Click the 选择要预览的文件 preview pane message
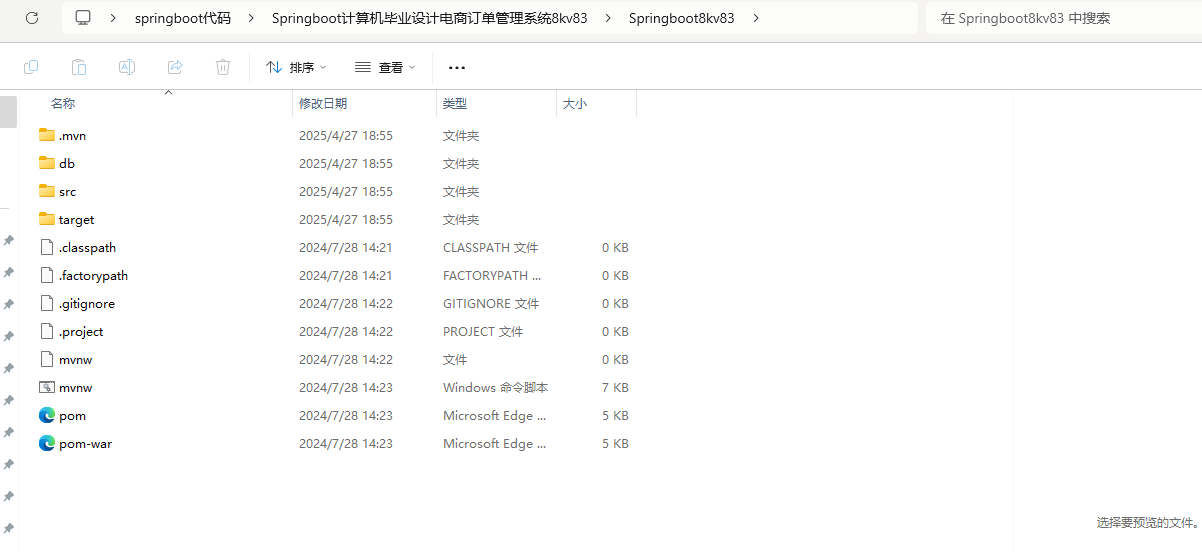The width and height of the screenshot is (1202, 552). 1147,522
